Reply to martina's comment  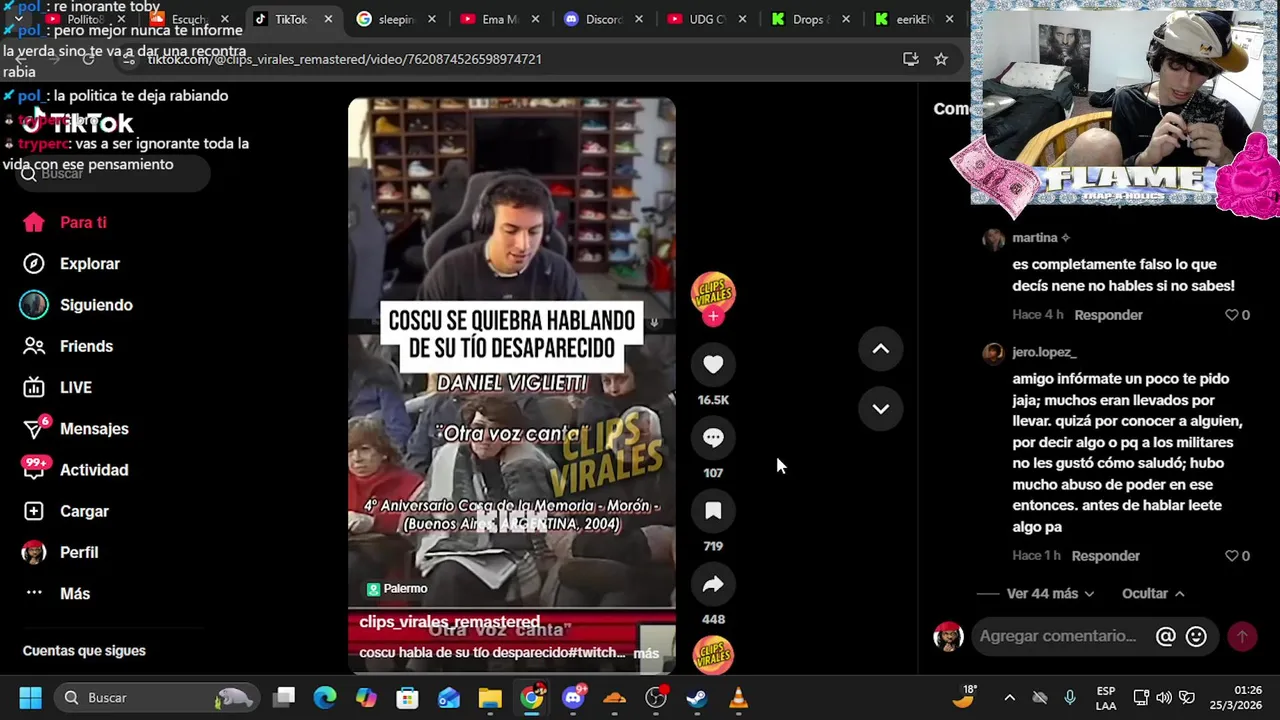coord(1108,315)
